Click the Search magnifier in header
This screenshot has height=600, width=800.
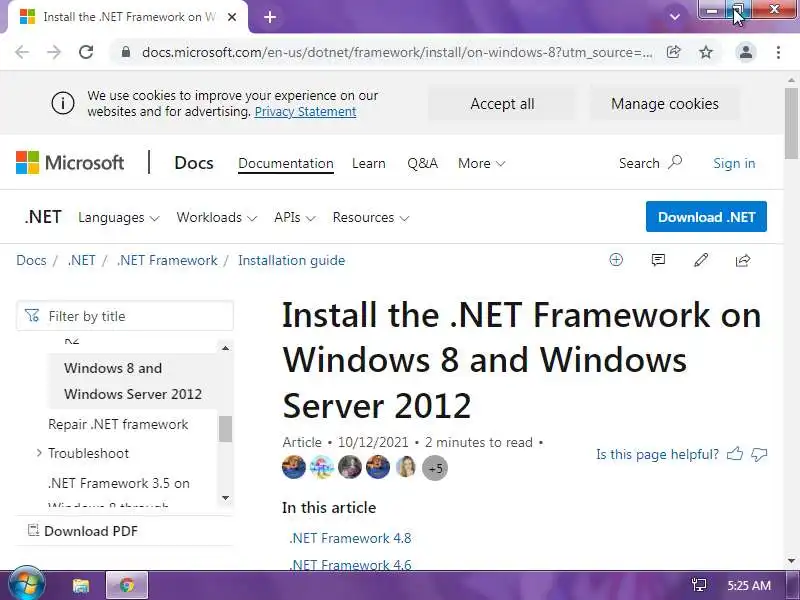pyautogui.click(x=675, y=162)
